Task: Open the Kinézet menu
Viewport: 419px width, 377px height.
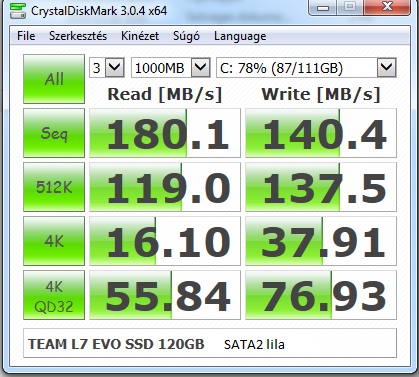Action: [x=140, y=36]
